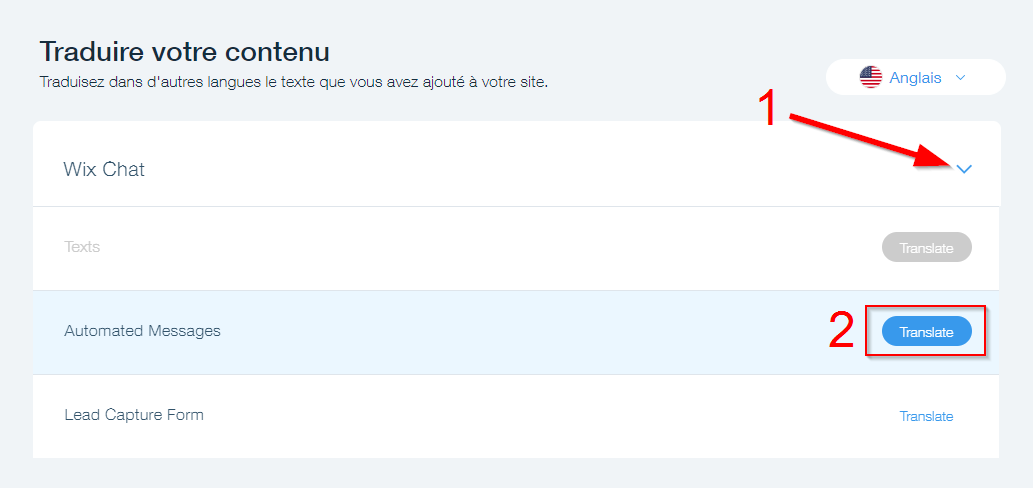The image size is (1033, 488).
Task: Click the greyed Translate button for Texts
Action: tap(926, 248)
